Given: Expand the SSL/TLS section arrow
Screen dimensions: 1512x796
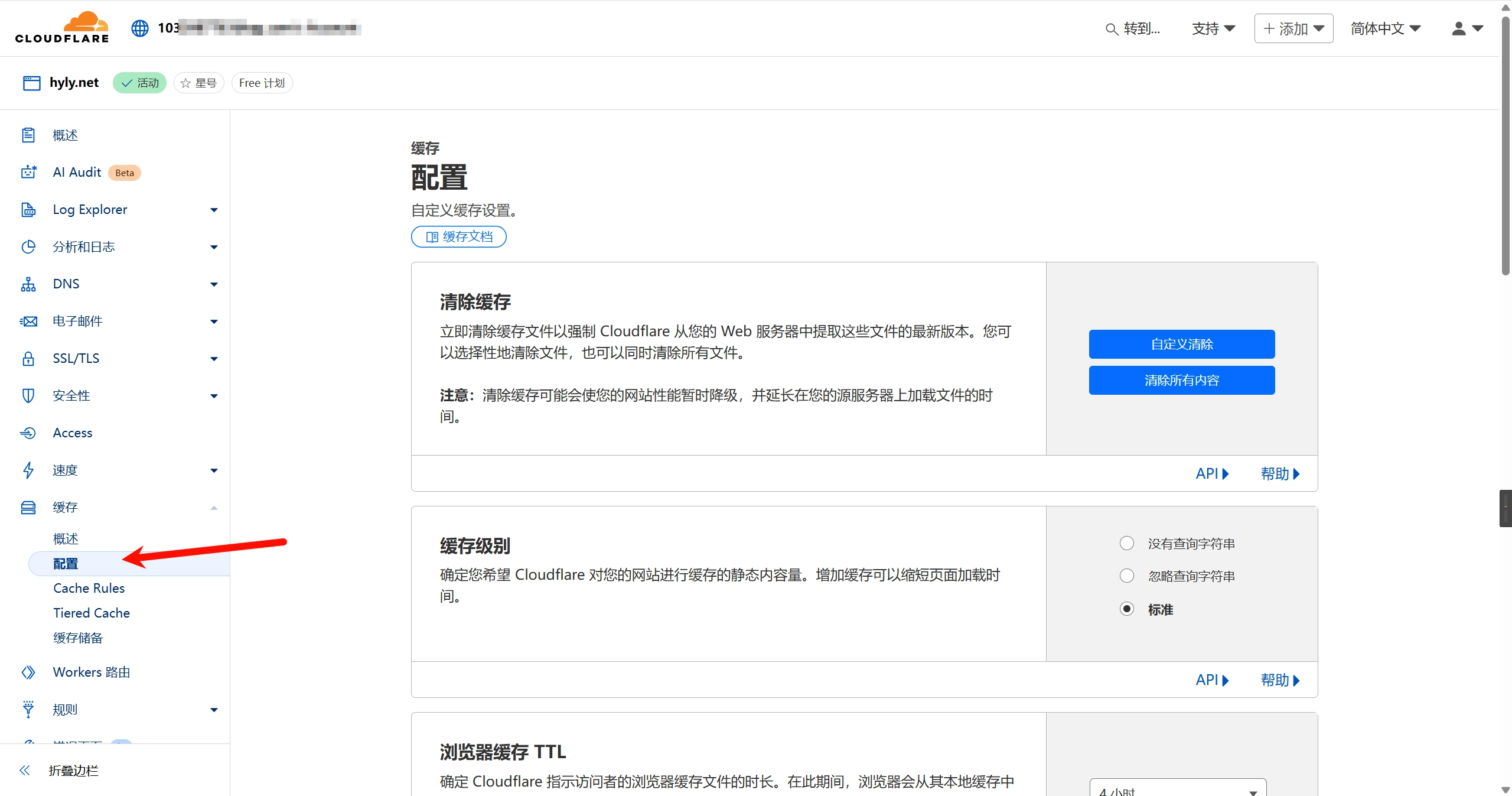Looking at the screenshot, I should (x=214, y=359).
